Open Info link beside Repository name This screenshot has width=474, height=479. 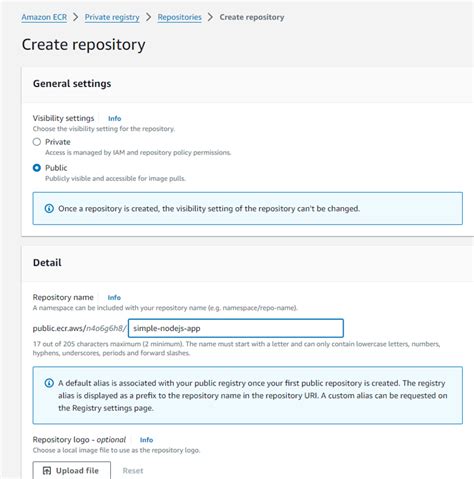coord(114,297)
